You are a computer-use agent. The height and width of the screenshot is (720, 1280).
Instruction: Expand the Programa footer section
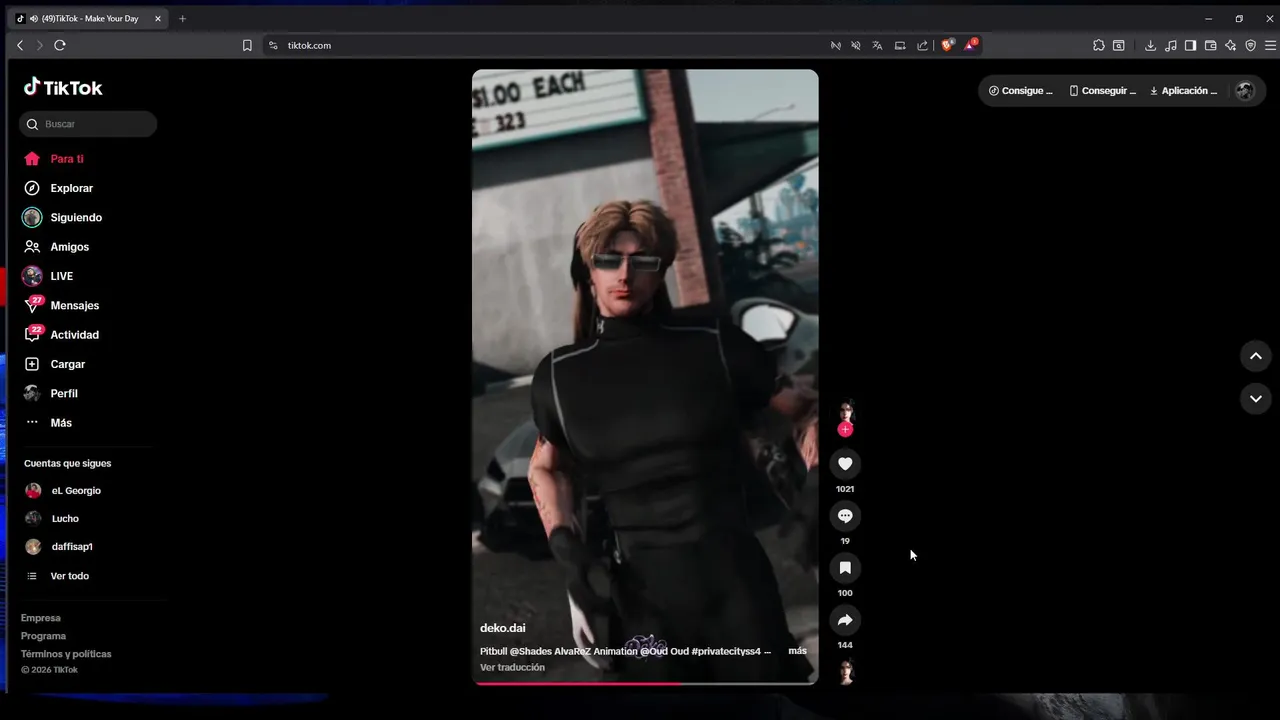44,636
